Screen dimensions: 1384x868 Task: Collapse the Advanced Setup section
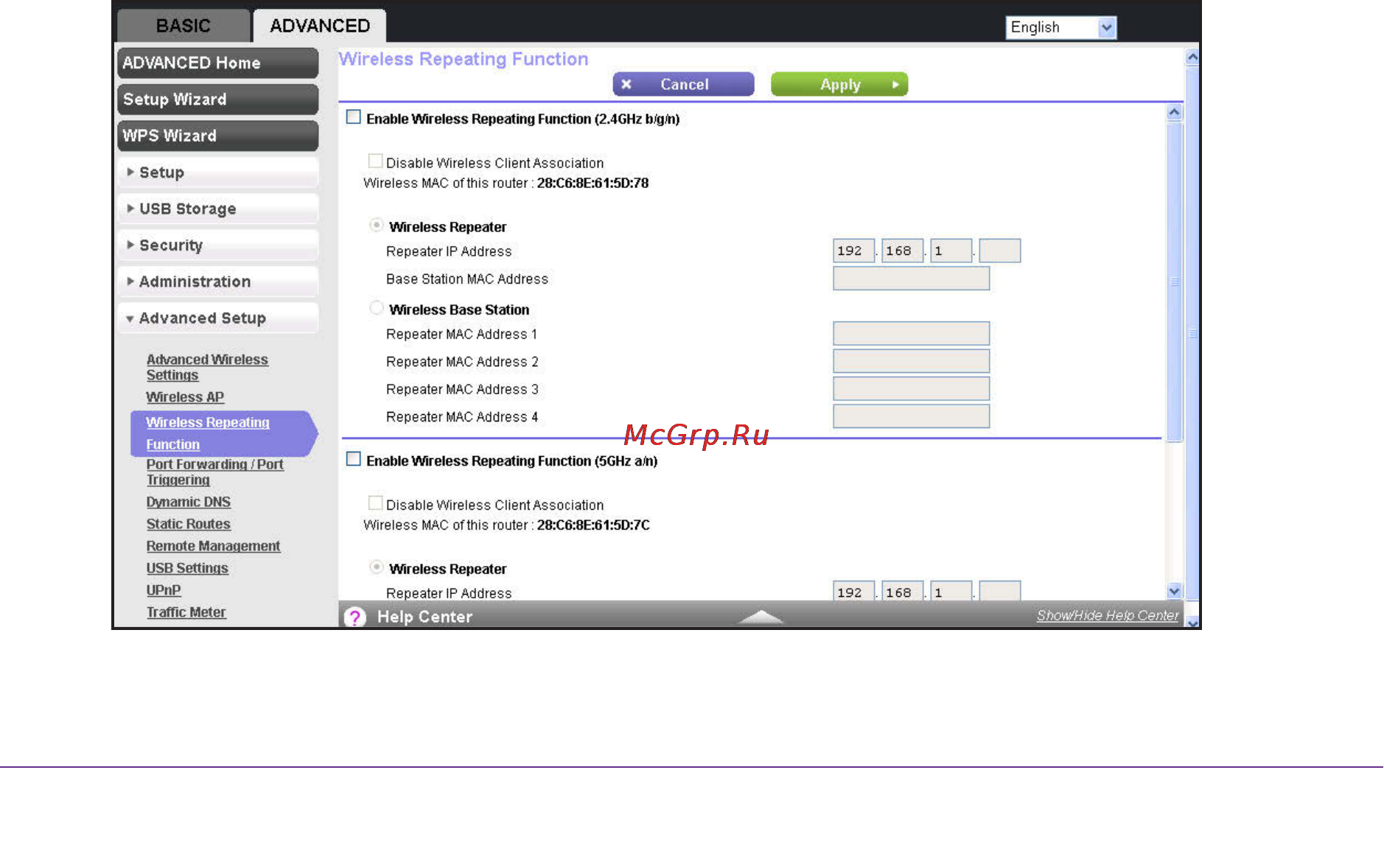pos(217,318)
